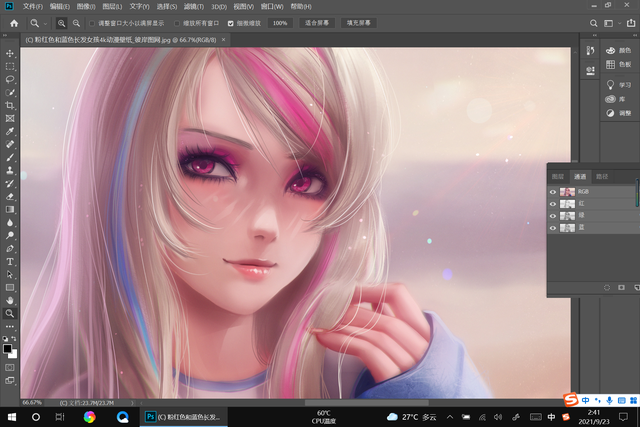
Task: Switch to the 路径 tab
Action: pos(602,177)
